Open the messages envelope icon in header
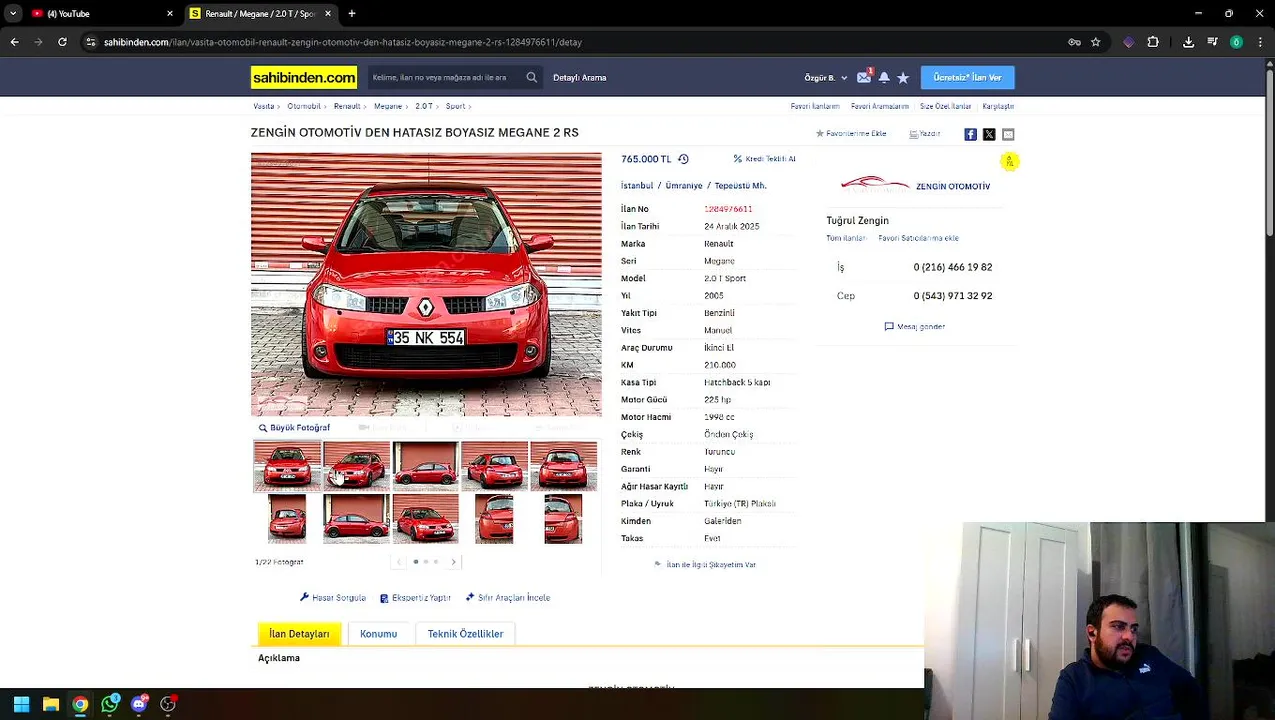This screenshot has width=1275, height=720. 864,77
